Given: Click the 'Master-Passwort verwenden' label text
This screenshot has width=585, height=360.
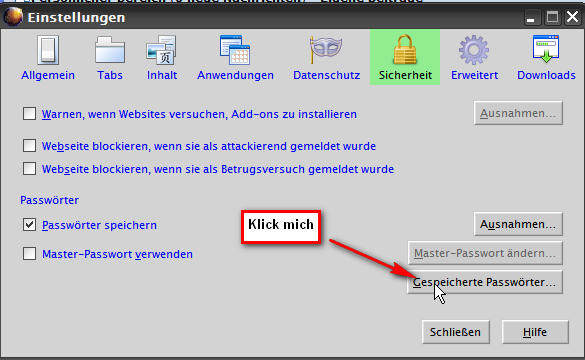Looking at the screenshot, I should 117,254.
